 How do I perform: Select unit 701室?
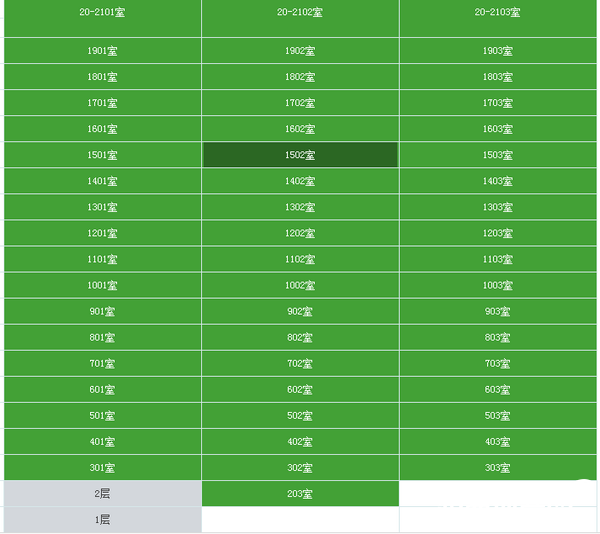click(103, 363)
